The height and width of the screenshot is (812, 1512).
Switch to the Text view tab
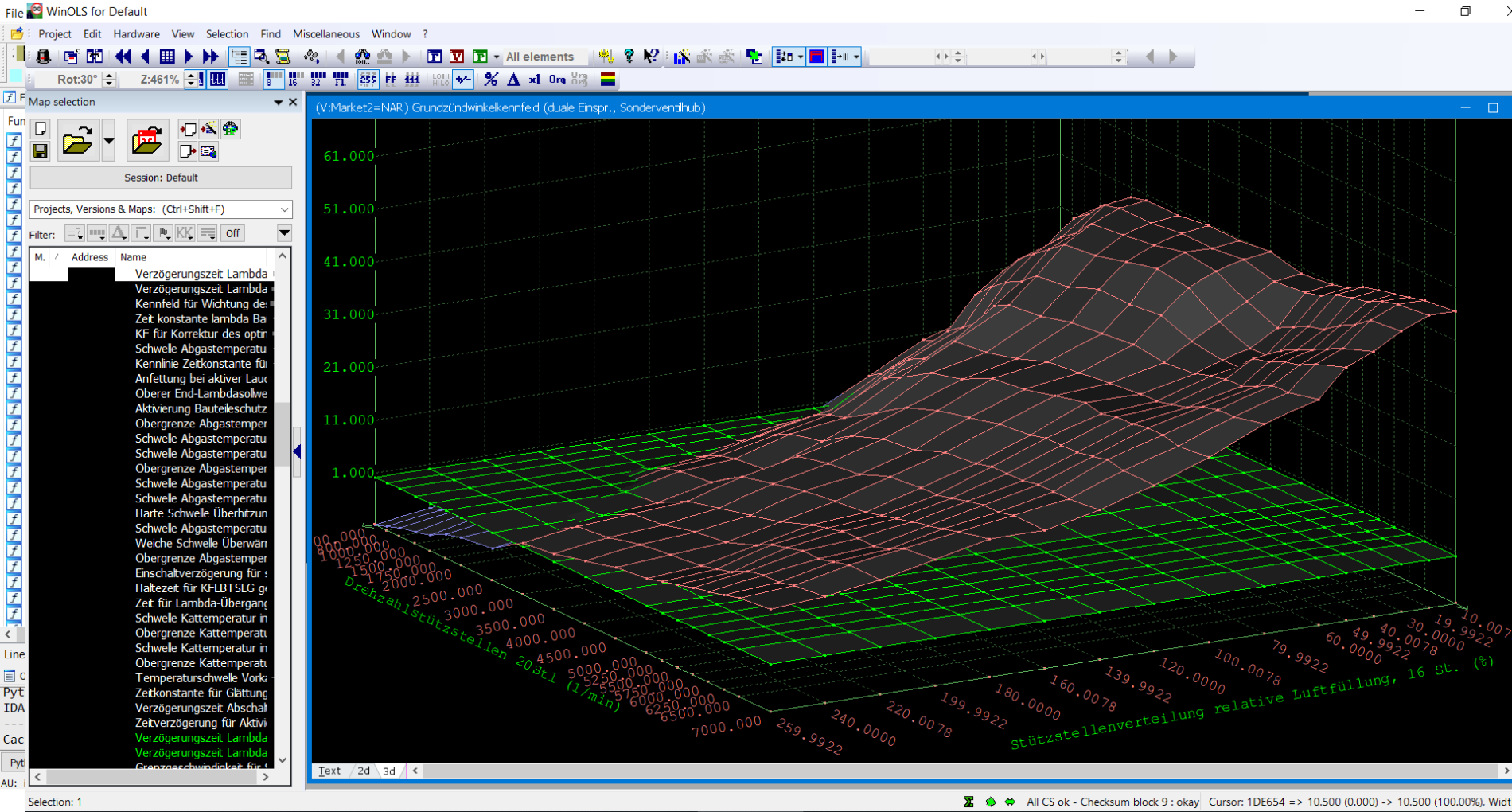329,771
